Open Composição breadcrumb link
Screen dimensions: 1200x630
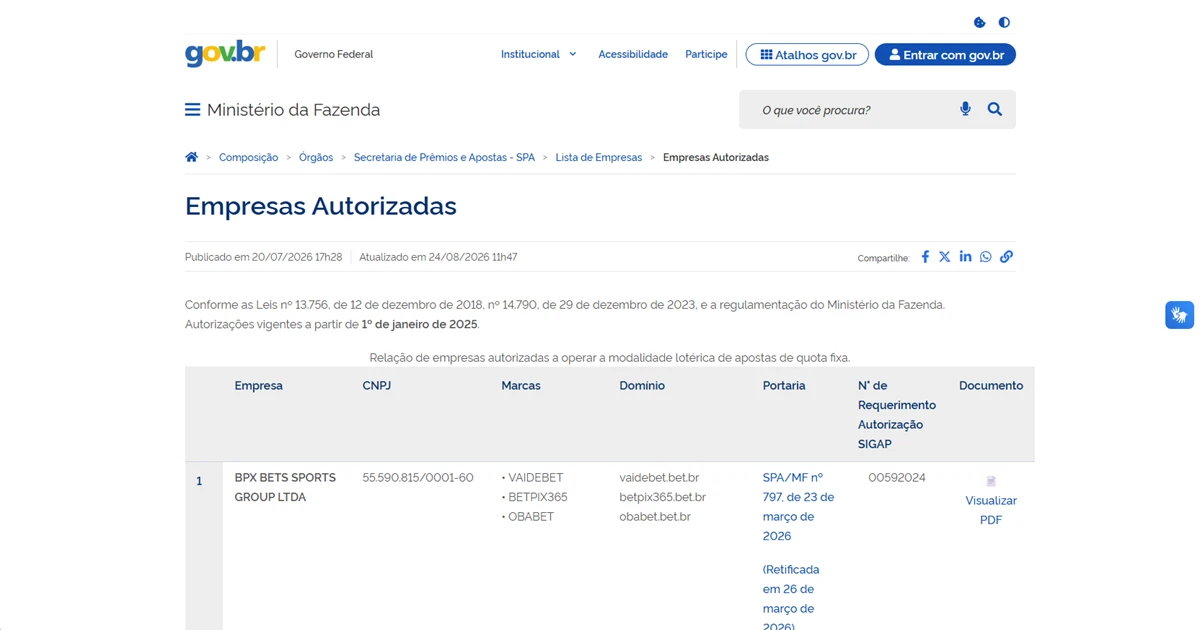(248, 157)
